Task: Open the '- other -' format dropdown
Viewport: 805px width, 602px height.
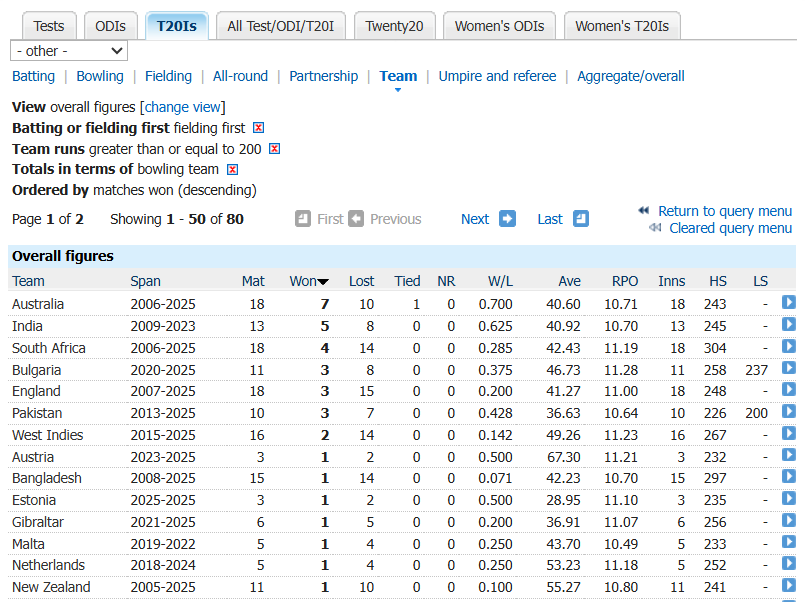Action: click(x=69, y=51)
